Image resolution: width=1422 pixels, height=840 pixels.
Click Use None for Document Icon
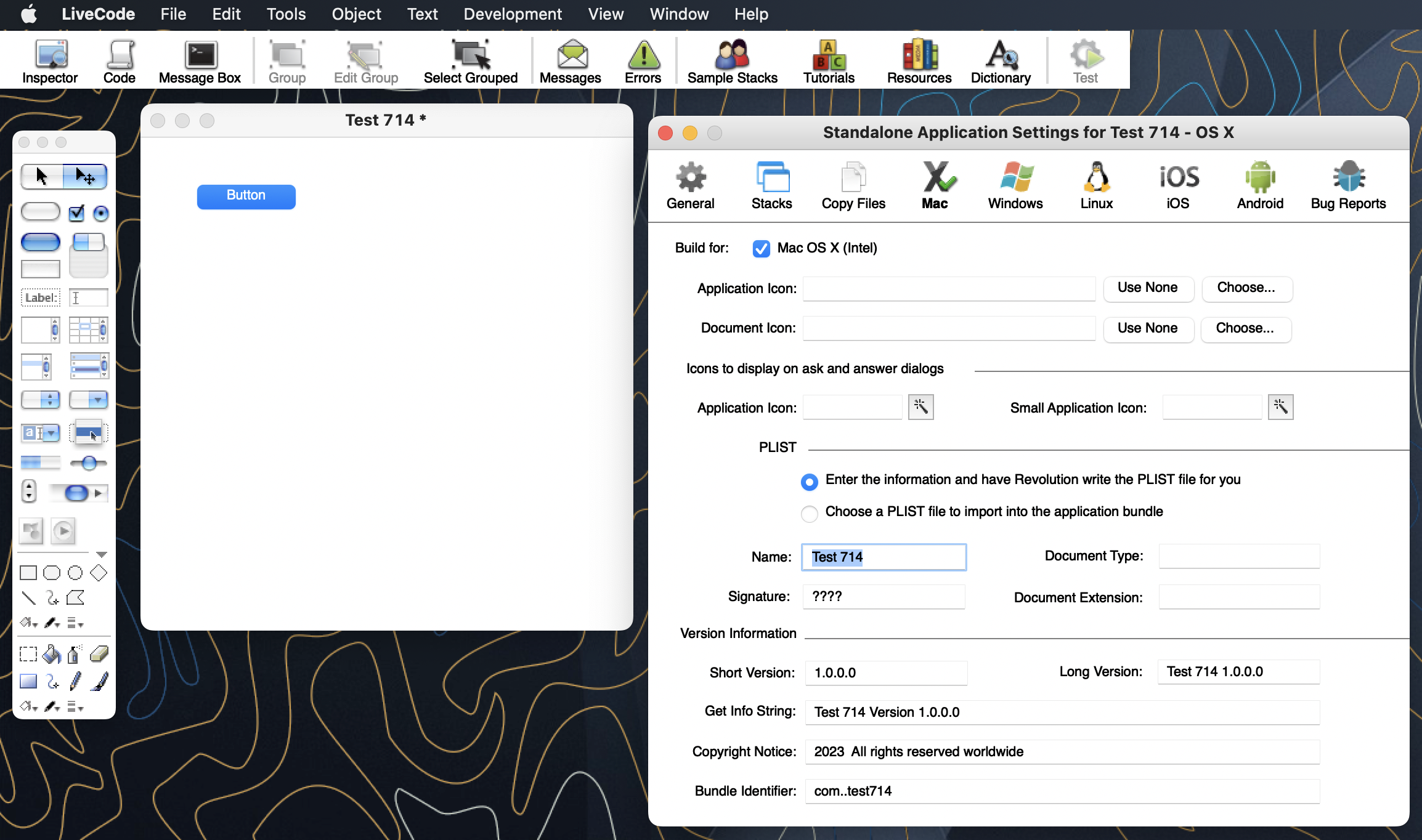coord(1148,329)
